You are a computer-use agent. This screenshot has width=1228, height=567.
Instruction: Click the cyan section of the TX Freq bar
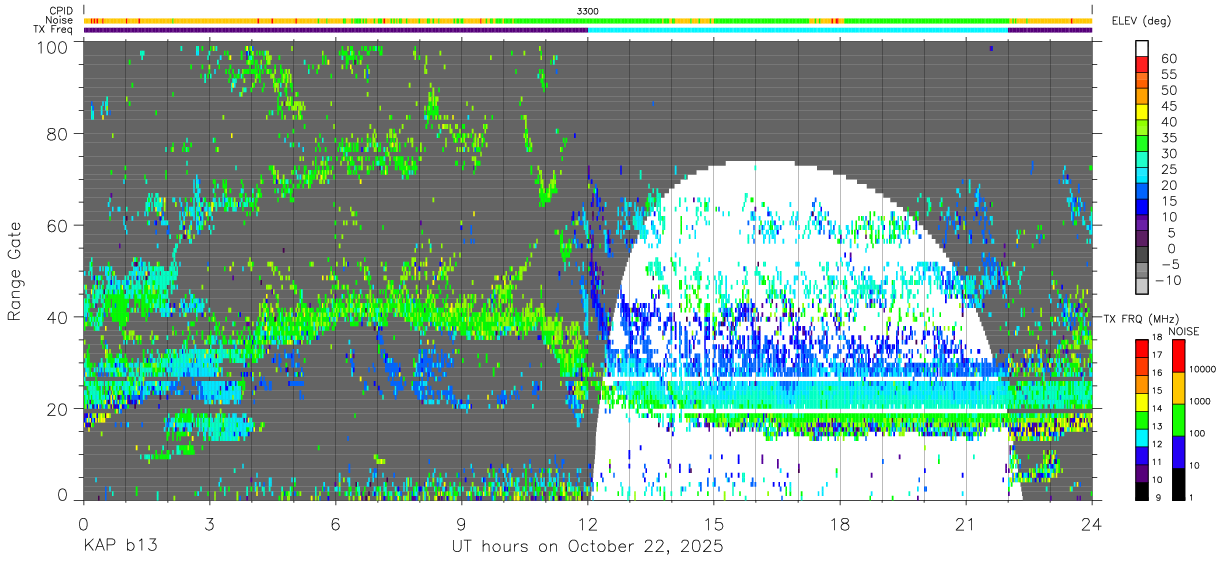[x=798, y=30]
